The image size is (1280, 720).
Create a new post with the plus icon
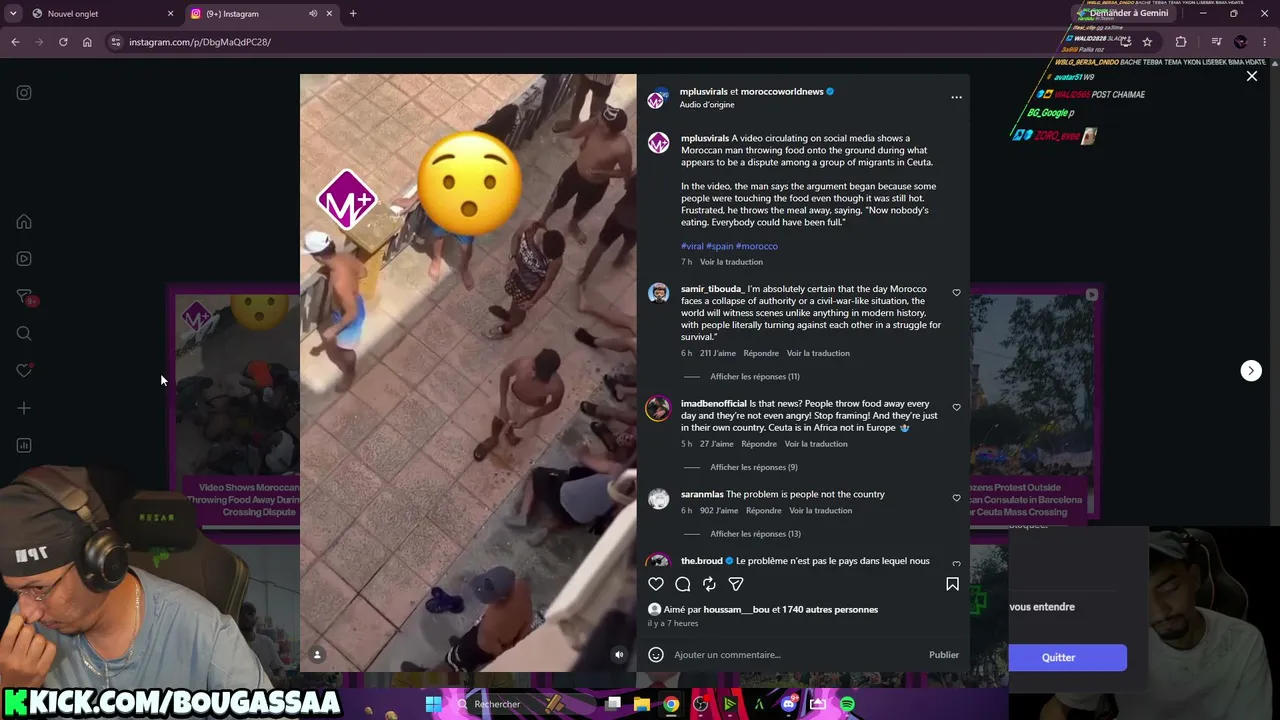click(24, 408)
